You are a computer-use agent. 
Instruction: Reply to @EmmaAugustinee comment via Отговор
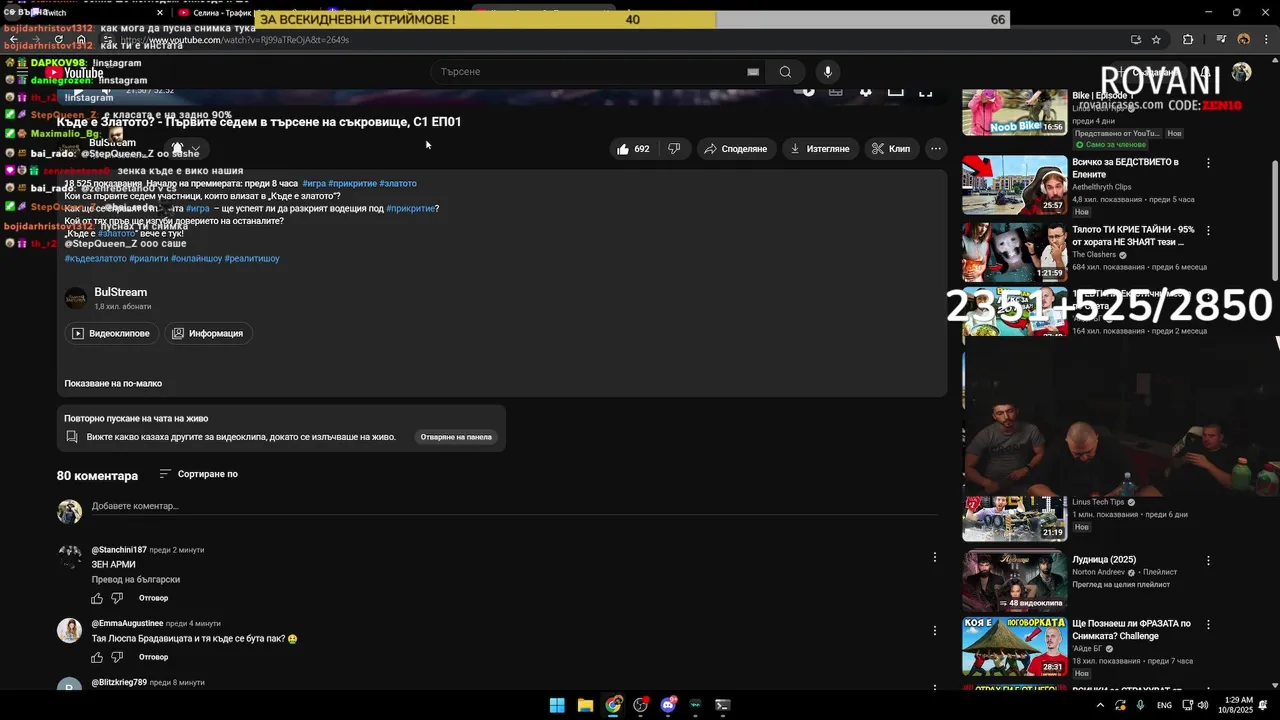(x=153, y=657)
